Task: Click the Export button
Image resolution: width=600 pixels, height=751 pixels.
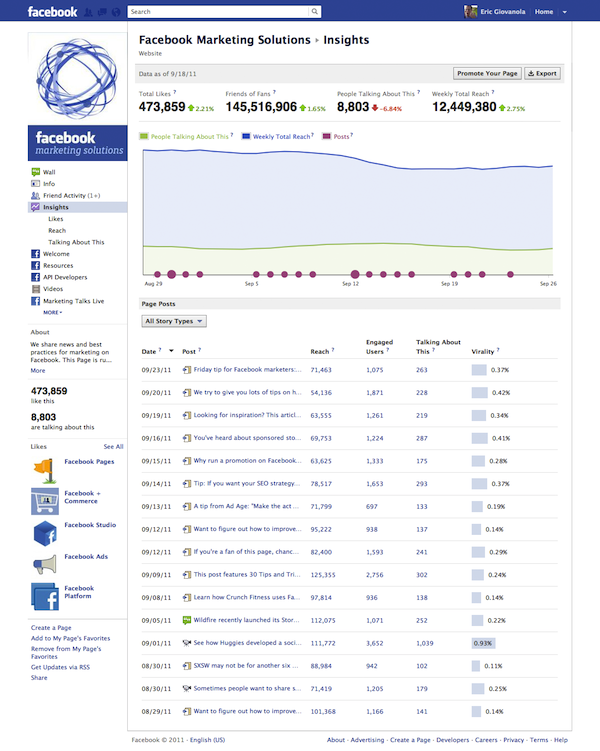Action: click(543, 73)
